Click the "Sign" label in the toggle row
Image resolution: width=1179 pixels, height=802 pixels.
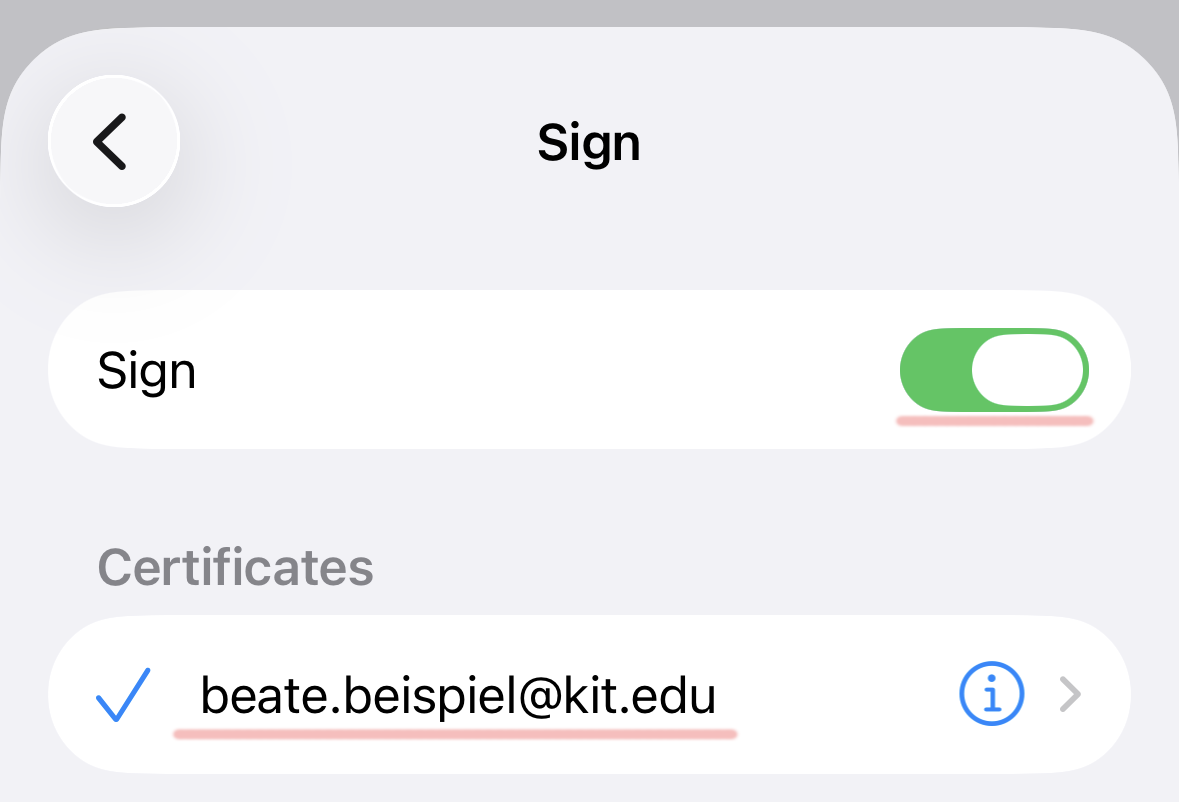146,371
